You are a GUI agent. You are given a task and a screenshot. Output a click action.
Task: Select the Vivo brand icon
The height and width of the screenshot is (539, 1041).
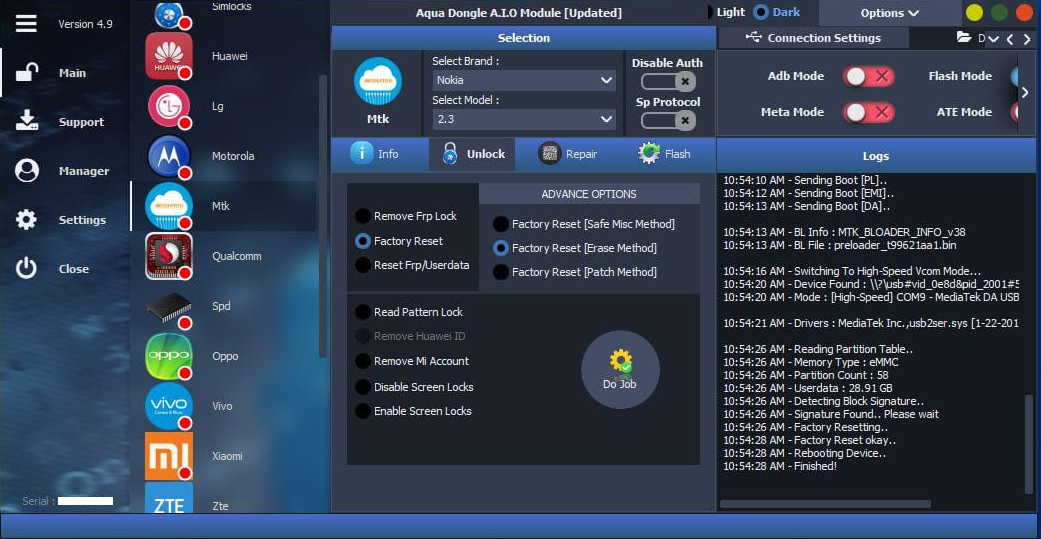point(169,406)
